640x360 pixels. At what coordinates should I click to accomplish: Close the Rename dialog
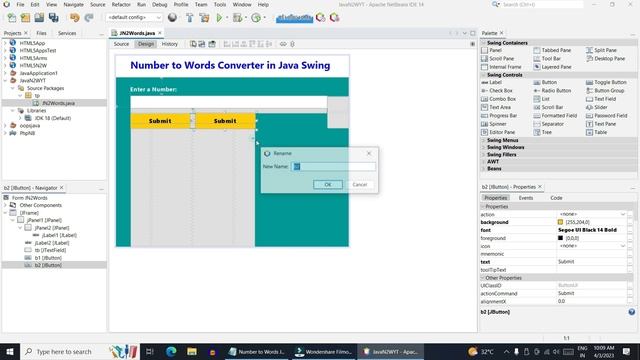pyautogui.click(x=369, y=153)
